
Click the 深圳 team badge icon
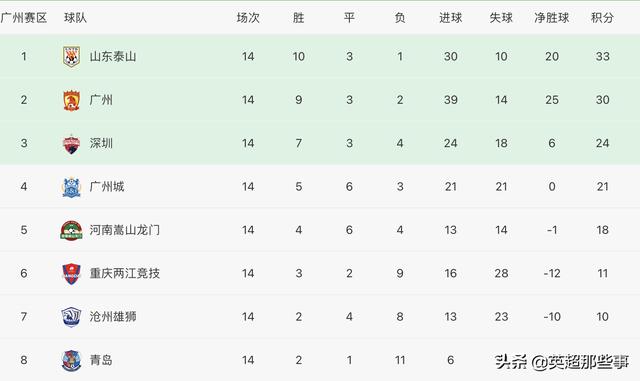tap(71, 144)
